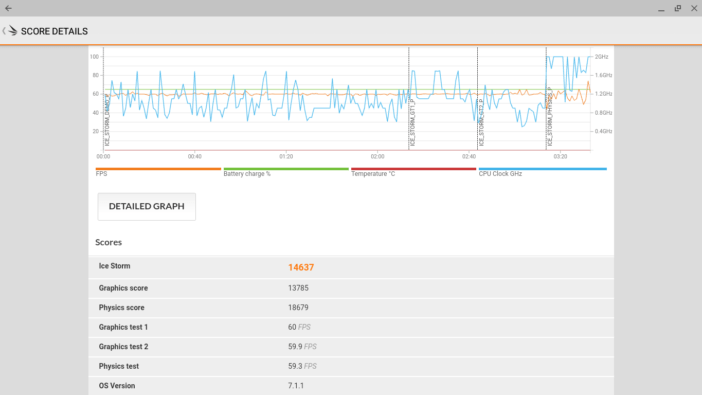Viewport: 702px width, 395px height.
Task: Click the 3DMark logo beside Score Details
Action: click(x=13, y=31)
